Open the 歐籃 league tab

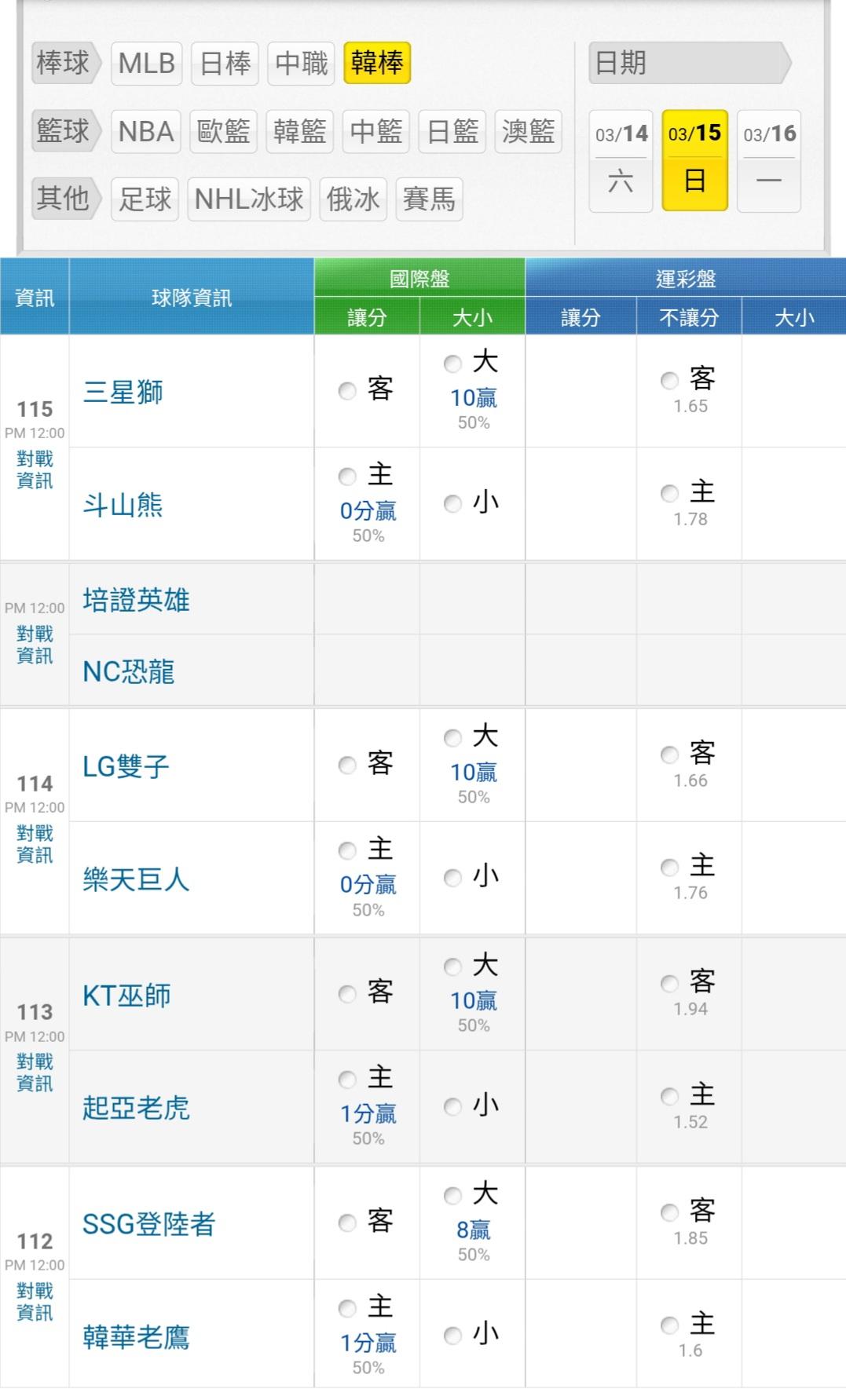tap(223, 131)
